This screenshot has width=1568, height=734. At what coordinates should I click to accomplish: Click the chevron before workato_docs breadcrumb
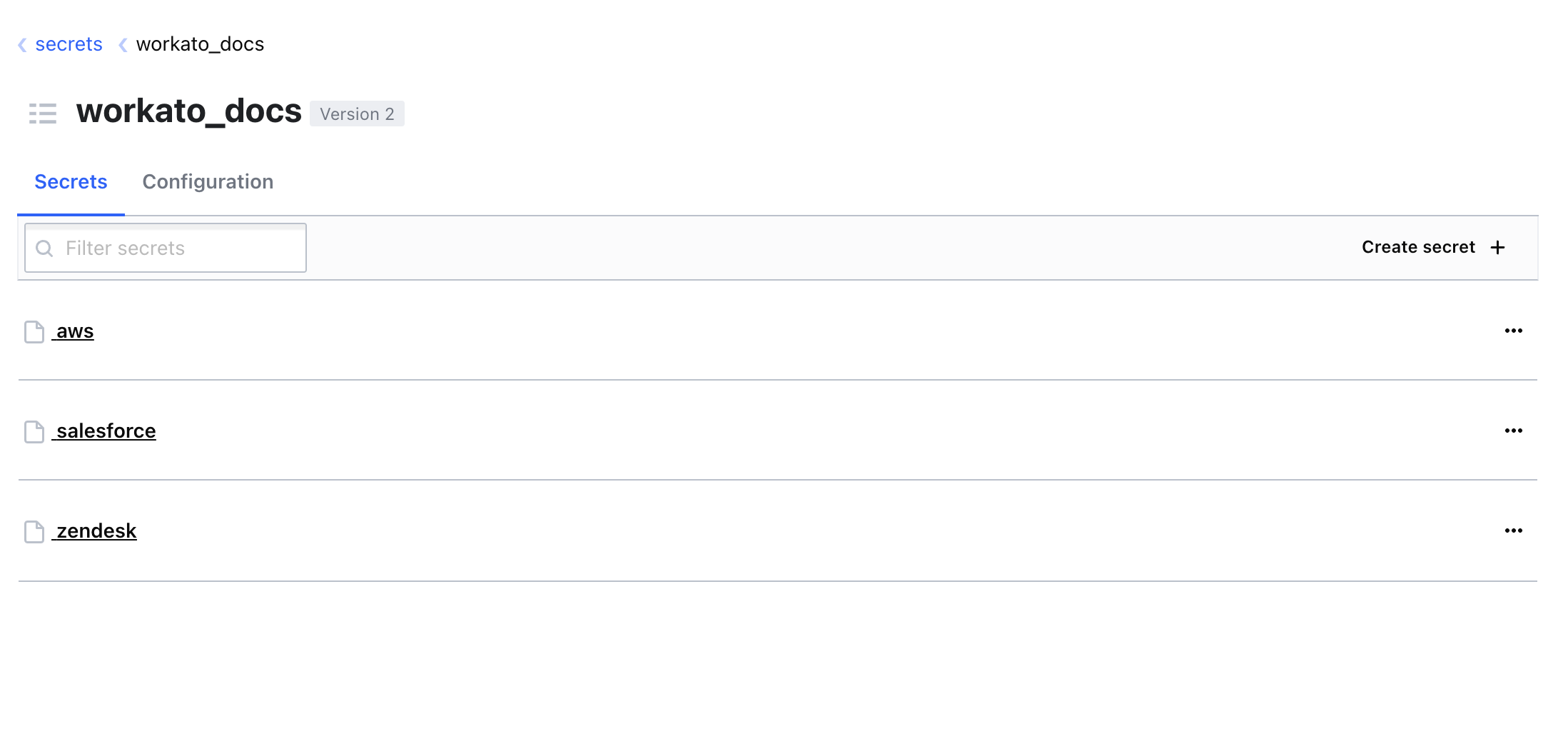tap(122, 44)
